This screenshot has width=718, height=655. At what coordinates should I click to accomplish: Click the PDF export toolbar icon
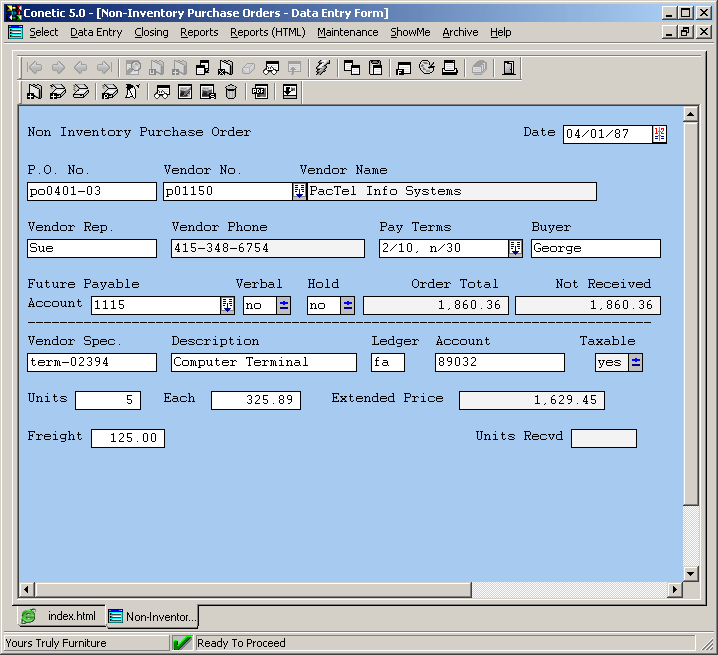click(260, 92)
